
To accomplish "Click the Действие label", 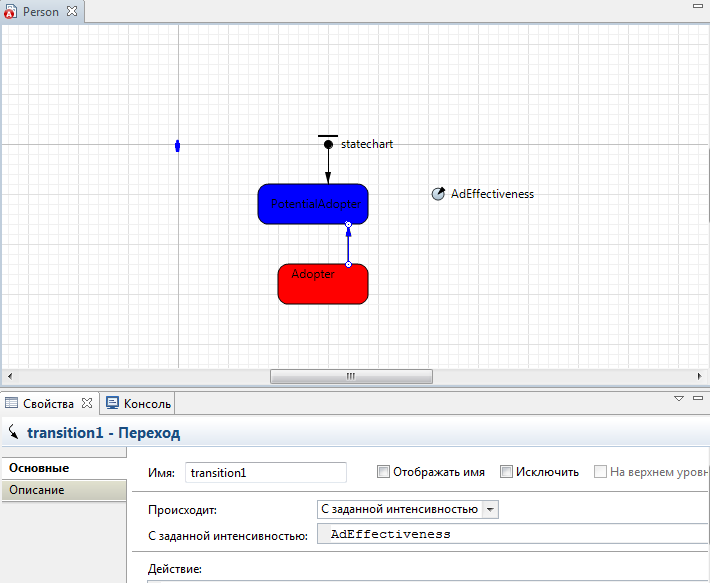I will [175, 569].
